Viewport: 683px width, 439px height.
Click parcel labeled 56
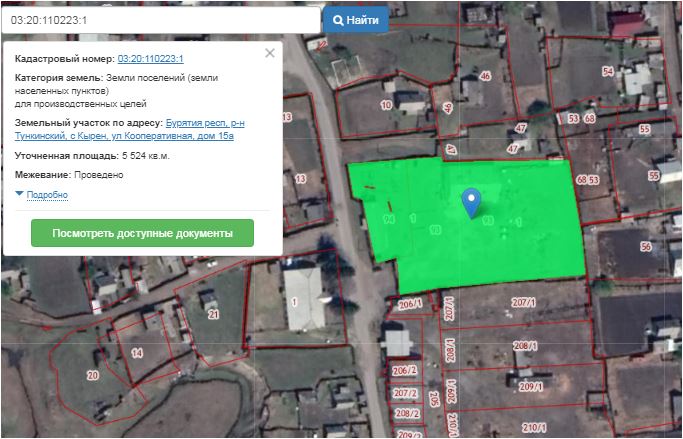click(x=645, y=247)
